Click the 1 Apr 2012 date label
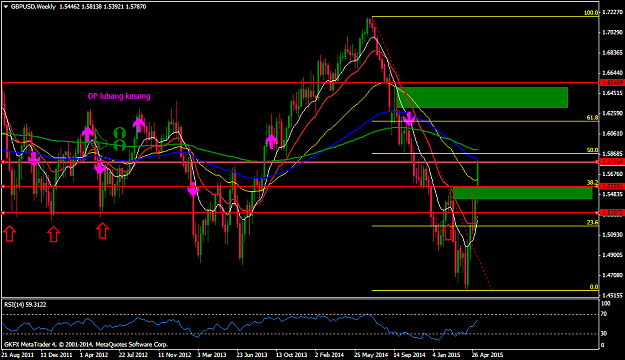This screenshot has width=625, height=360. (94, 354)
